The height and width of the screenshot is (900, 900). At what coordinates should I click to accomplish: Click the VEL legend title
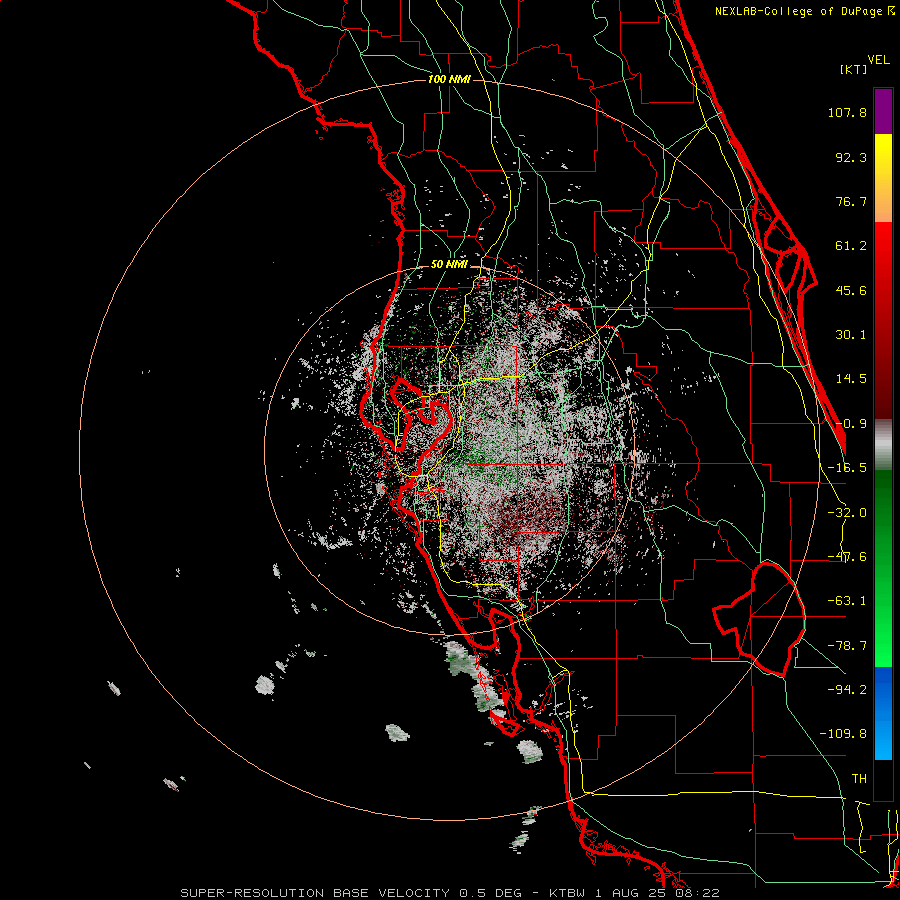tap(878, 60)
